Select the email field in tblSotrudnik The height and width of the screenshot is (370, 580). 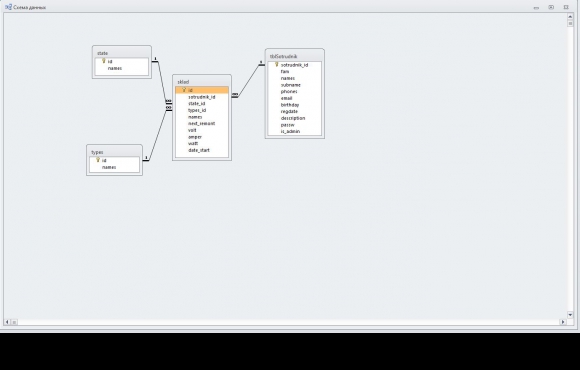[x=295, y=98]
